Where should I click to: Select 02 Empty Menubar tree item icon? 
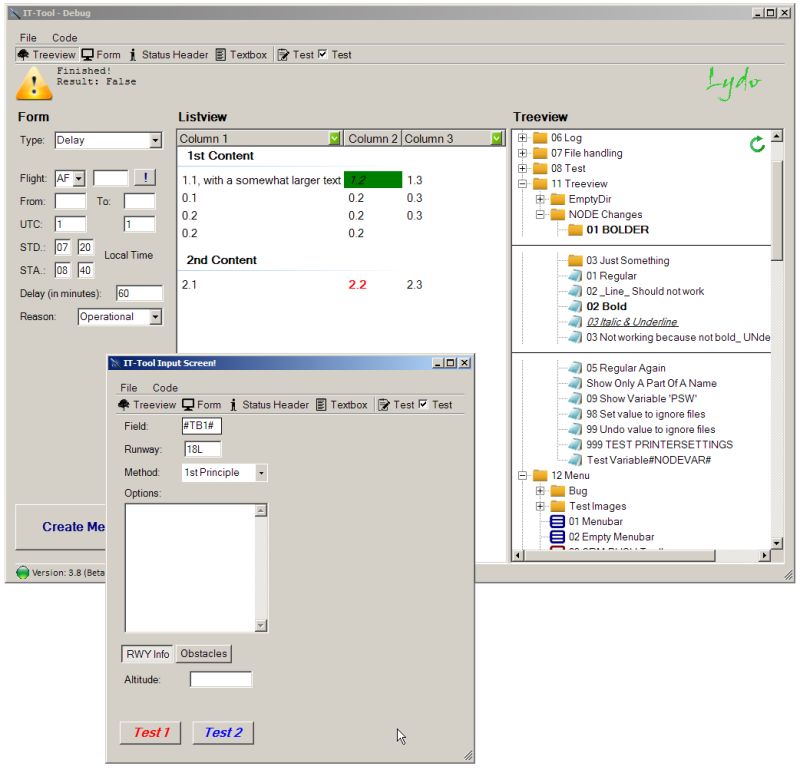pyautogui.click(x=557, y=537)
